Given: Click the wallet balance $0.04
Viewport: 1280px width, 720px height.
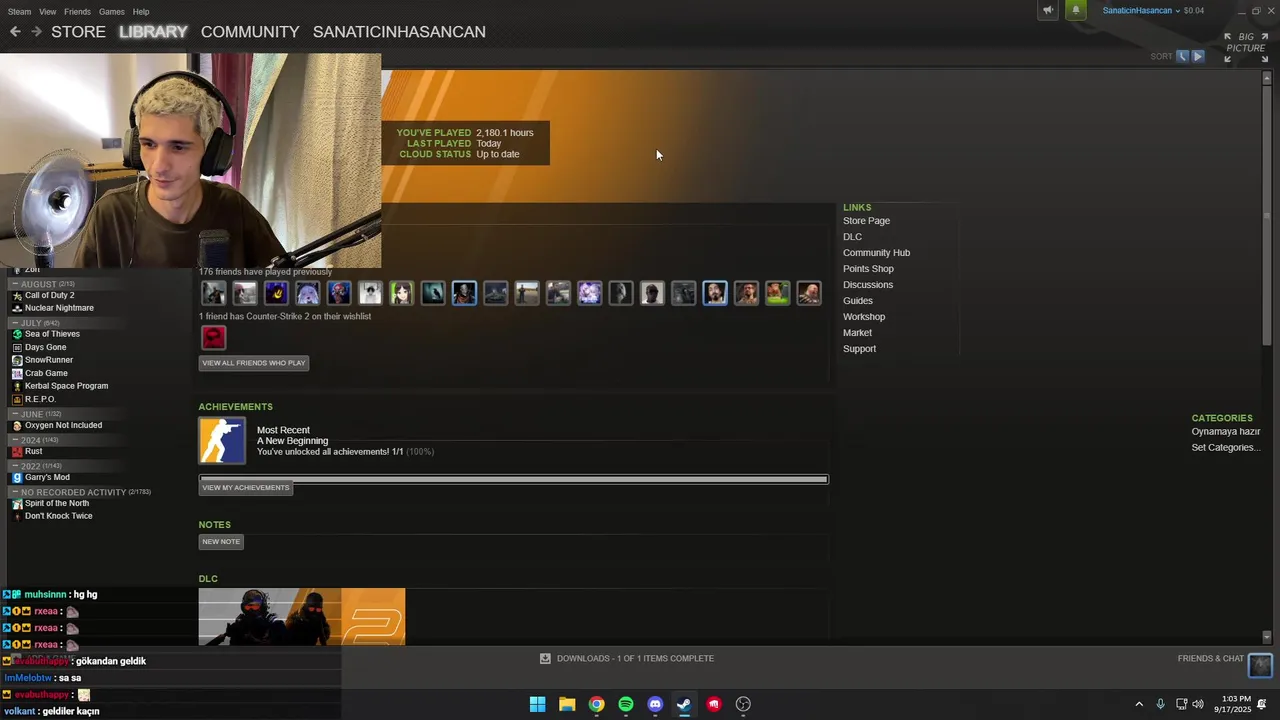Looking at the screenshot, I should click(x=1194, y=11).
